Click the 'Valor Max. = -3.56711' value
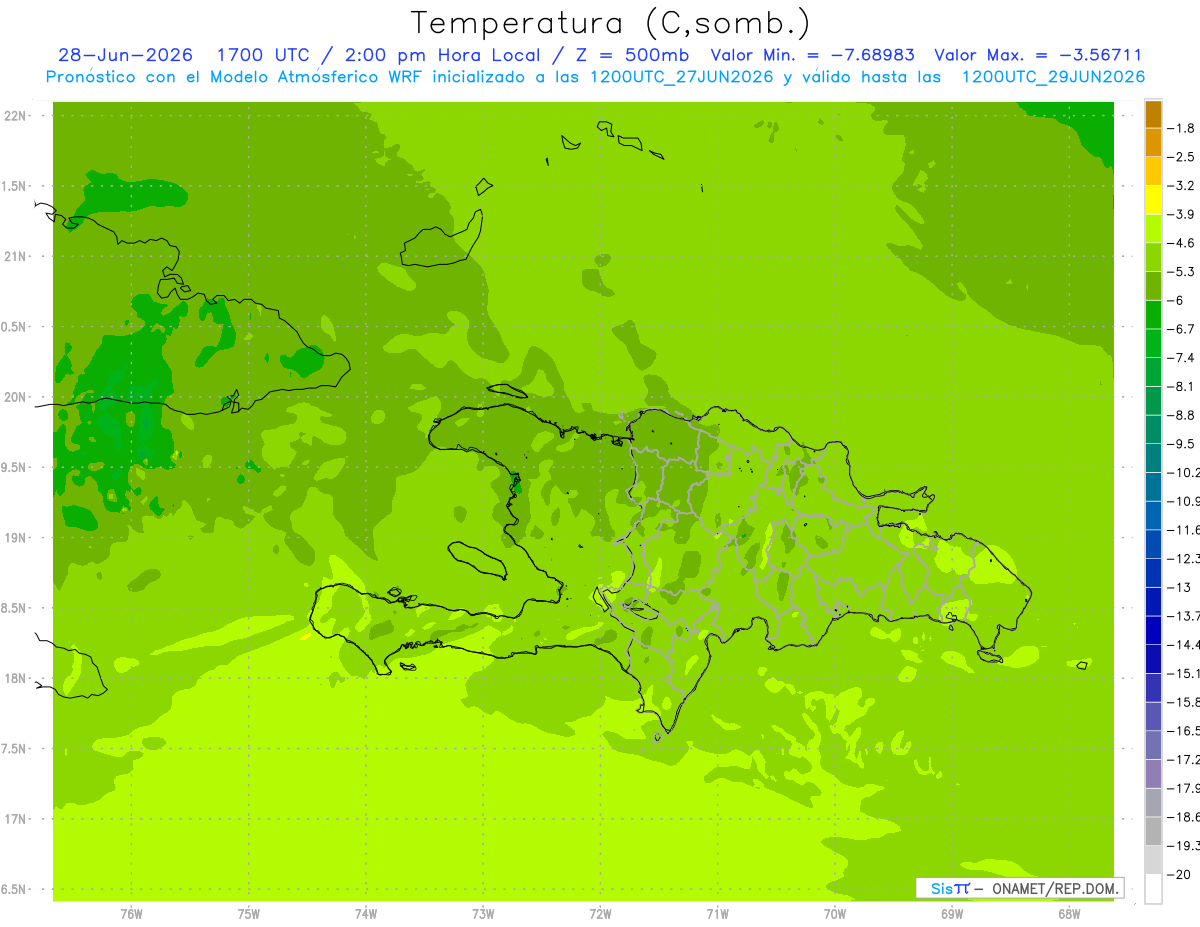The height and width of the screenshot is (927, 1200). (1038, 55)
